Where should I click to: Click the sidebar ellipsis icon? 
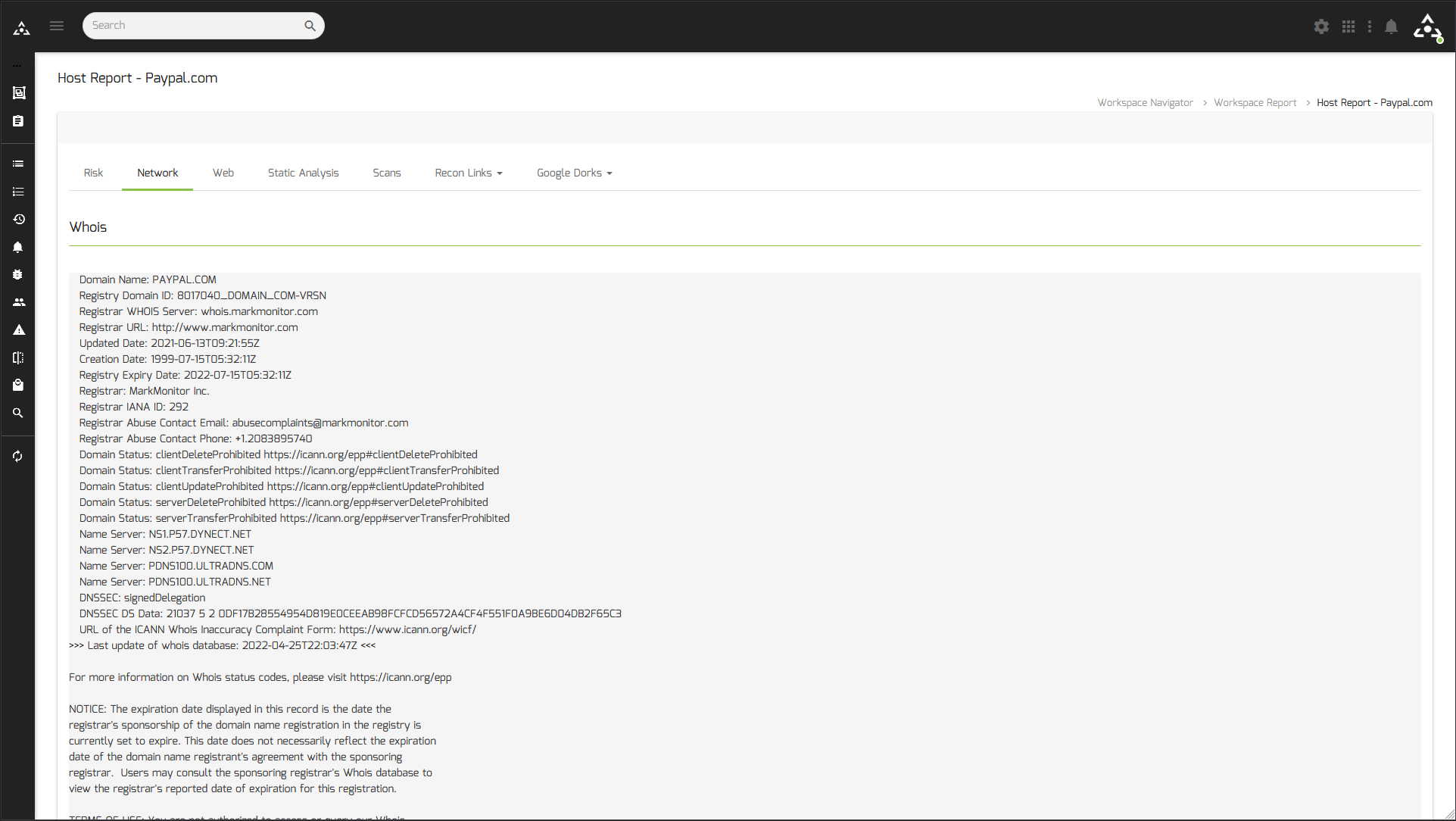click(x=17, y=66)
